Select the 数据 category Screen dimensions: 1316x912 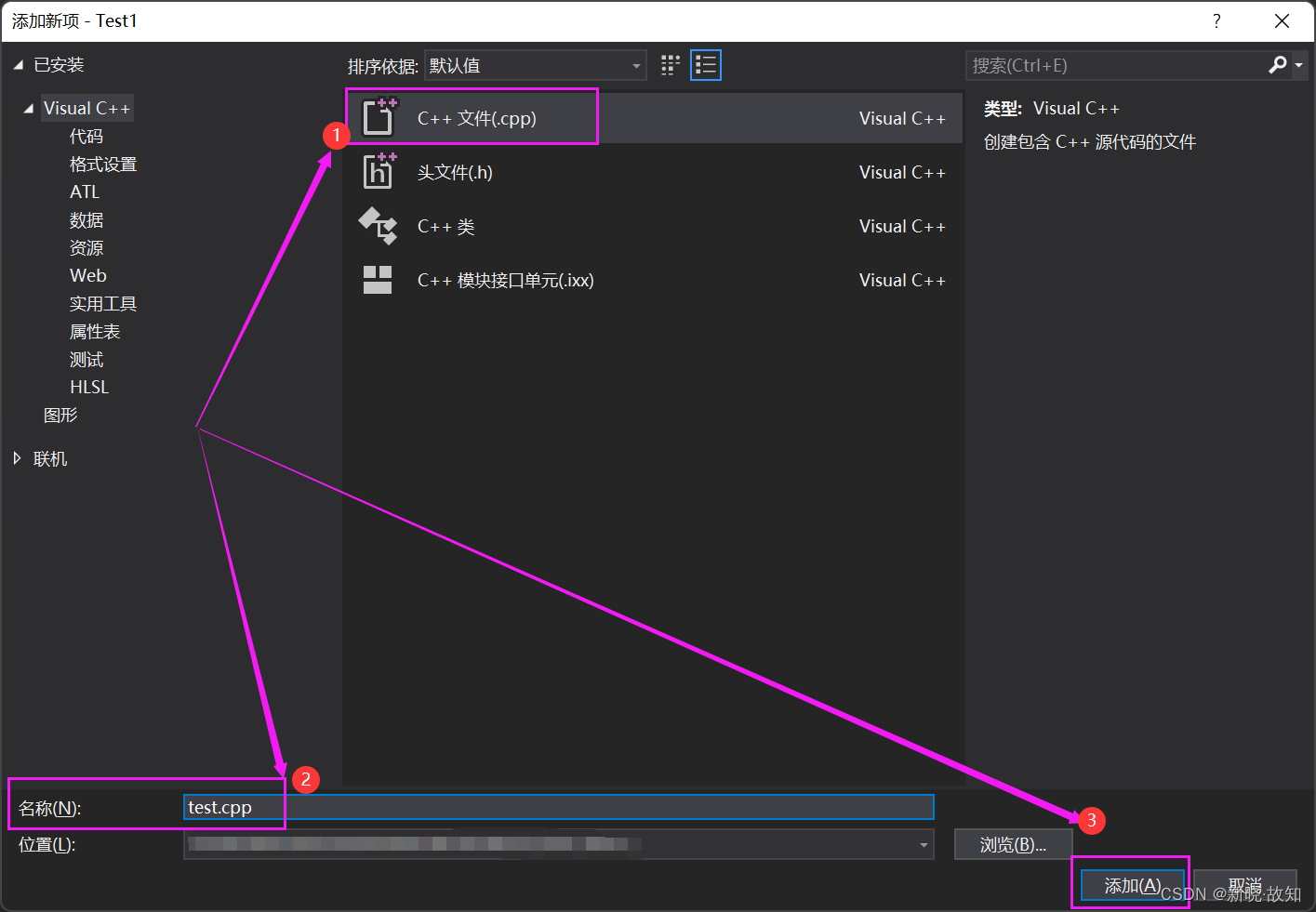coord(86,220)
